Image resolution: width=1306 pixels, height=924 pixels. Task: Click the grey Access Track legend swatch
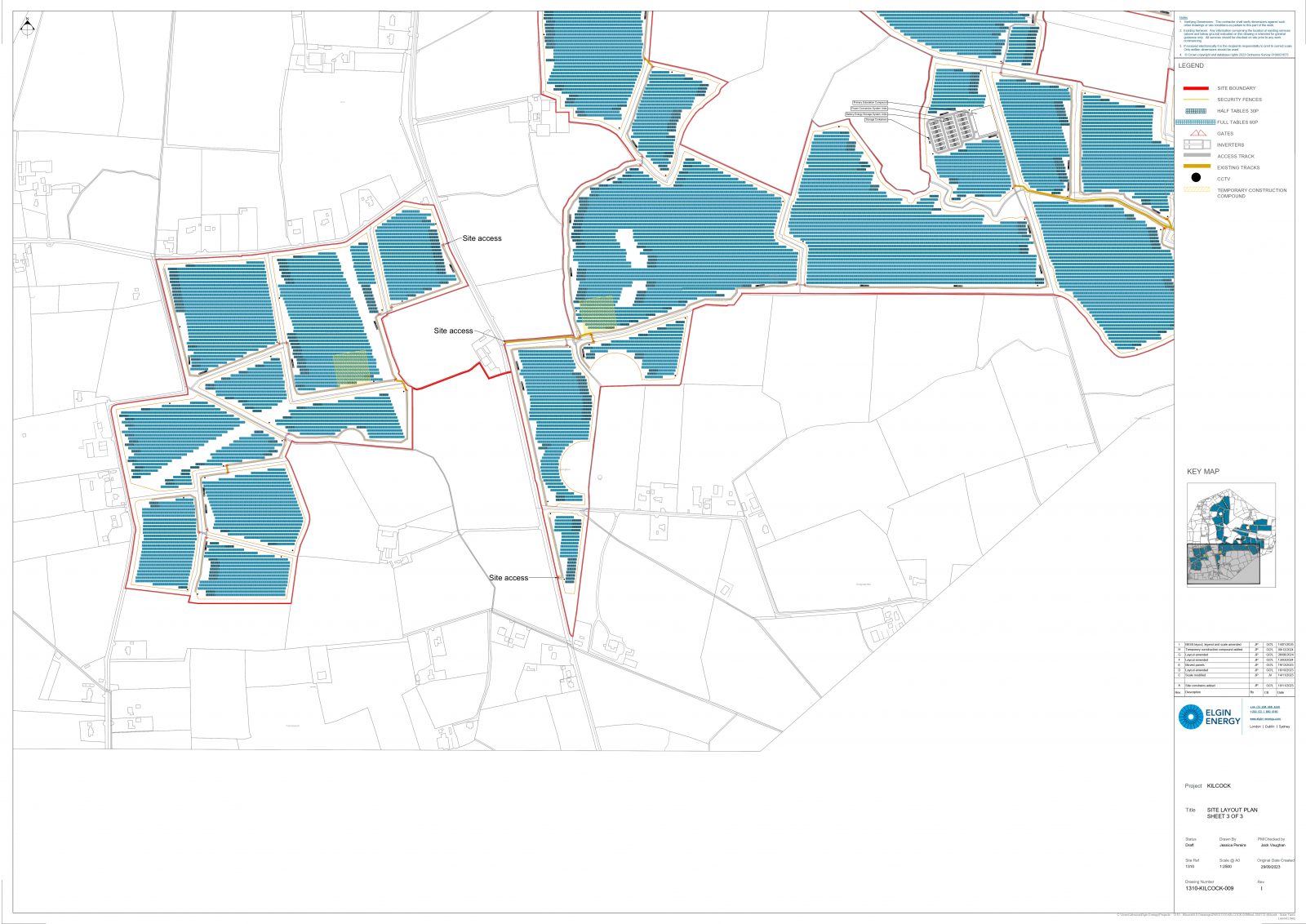(x=1196, y=156)
